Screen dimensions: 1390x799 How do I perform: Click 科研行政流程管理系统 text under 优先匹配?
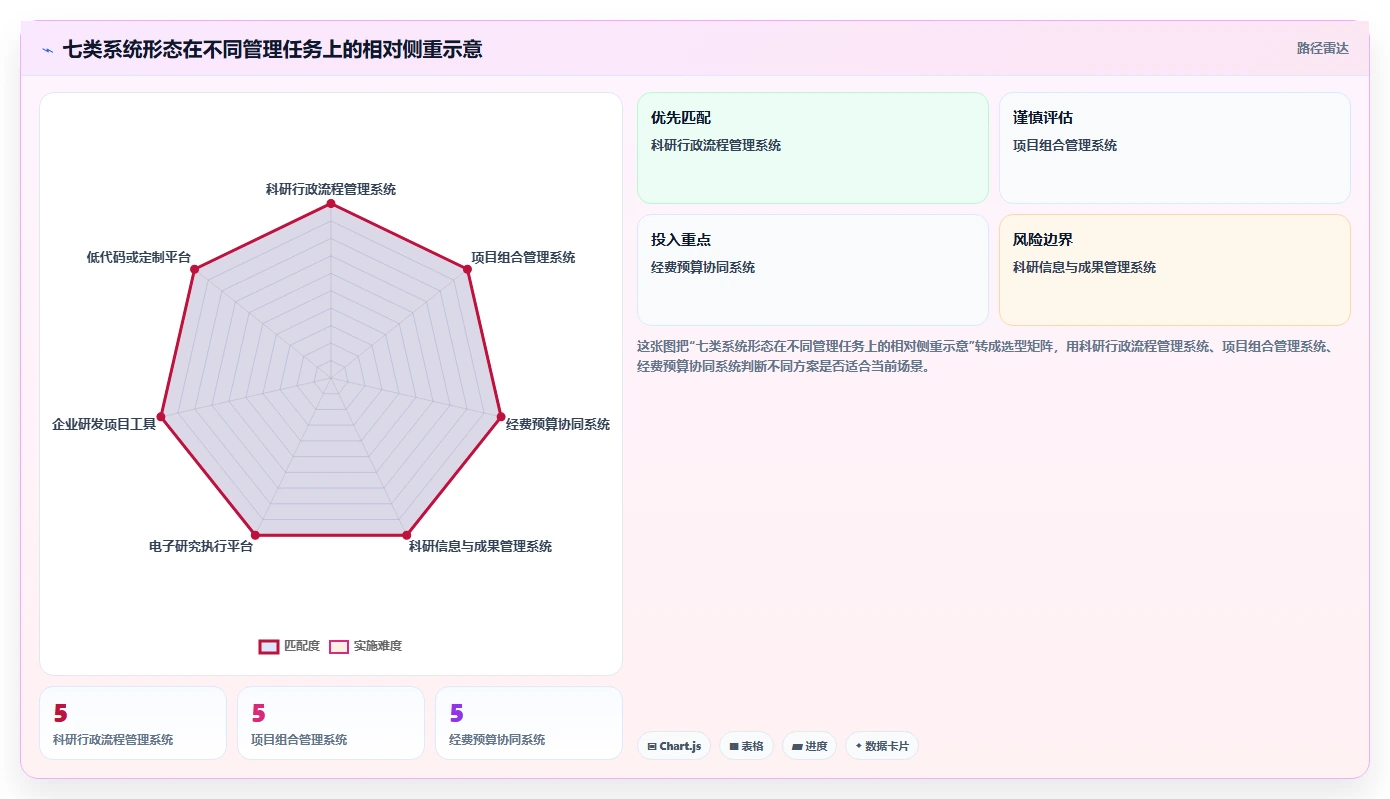[716, 145]
